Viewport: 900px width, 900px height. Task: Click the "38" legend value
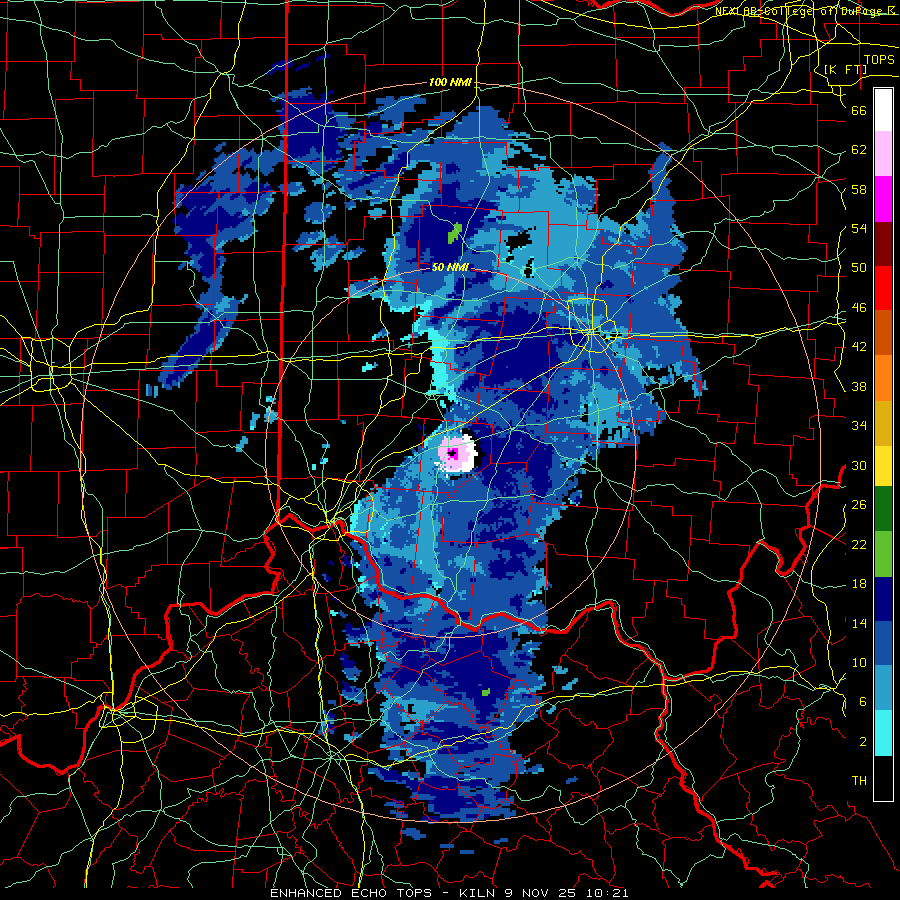(x=859, y=386)
